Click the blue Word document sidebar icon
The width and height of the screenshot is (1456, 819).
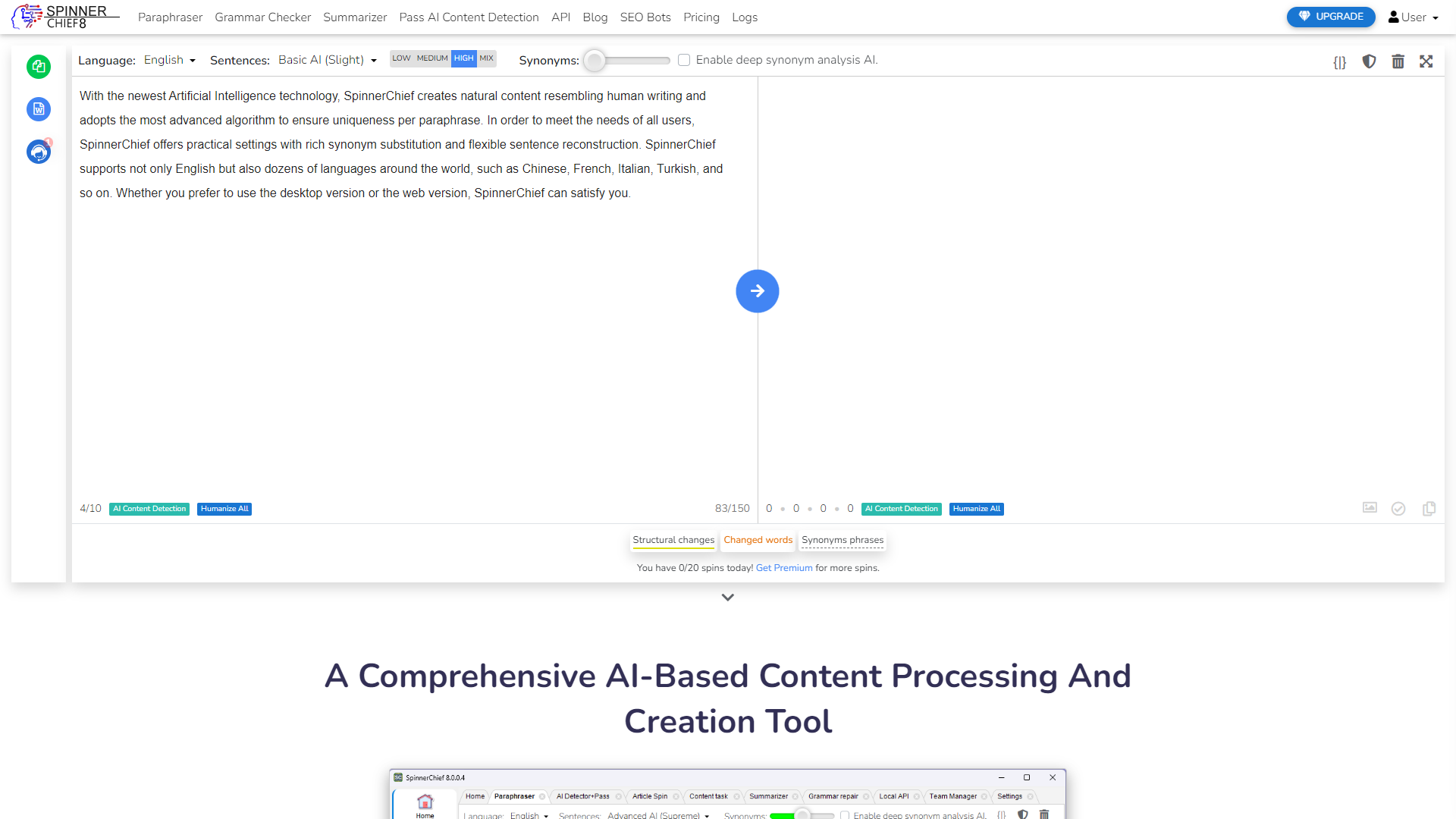tap(39, 109)
